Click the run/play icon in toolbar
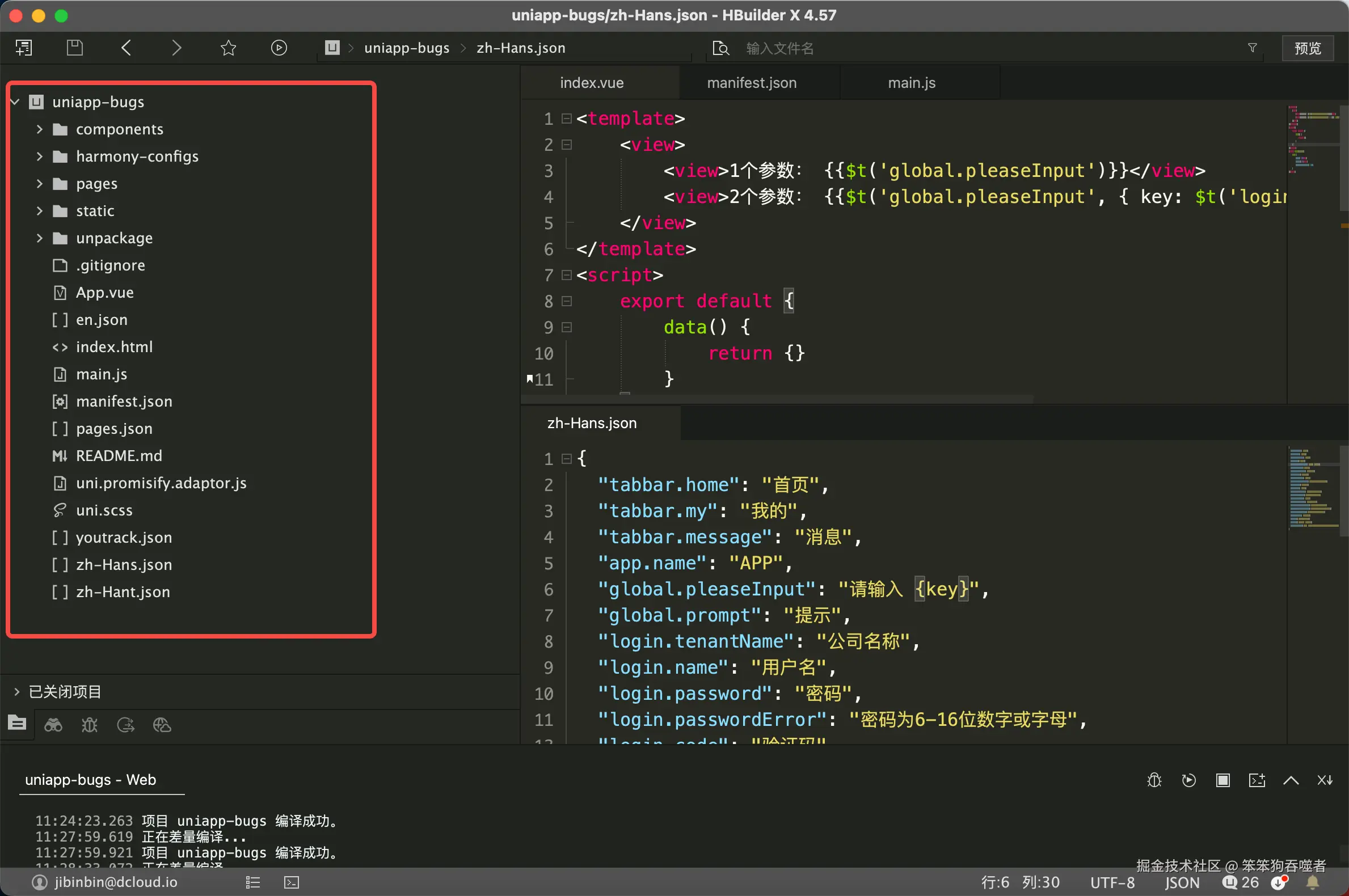Viewport: 1349px width, 896px height. click(x=279, y=48)
